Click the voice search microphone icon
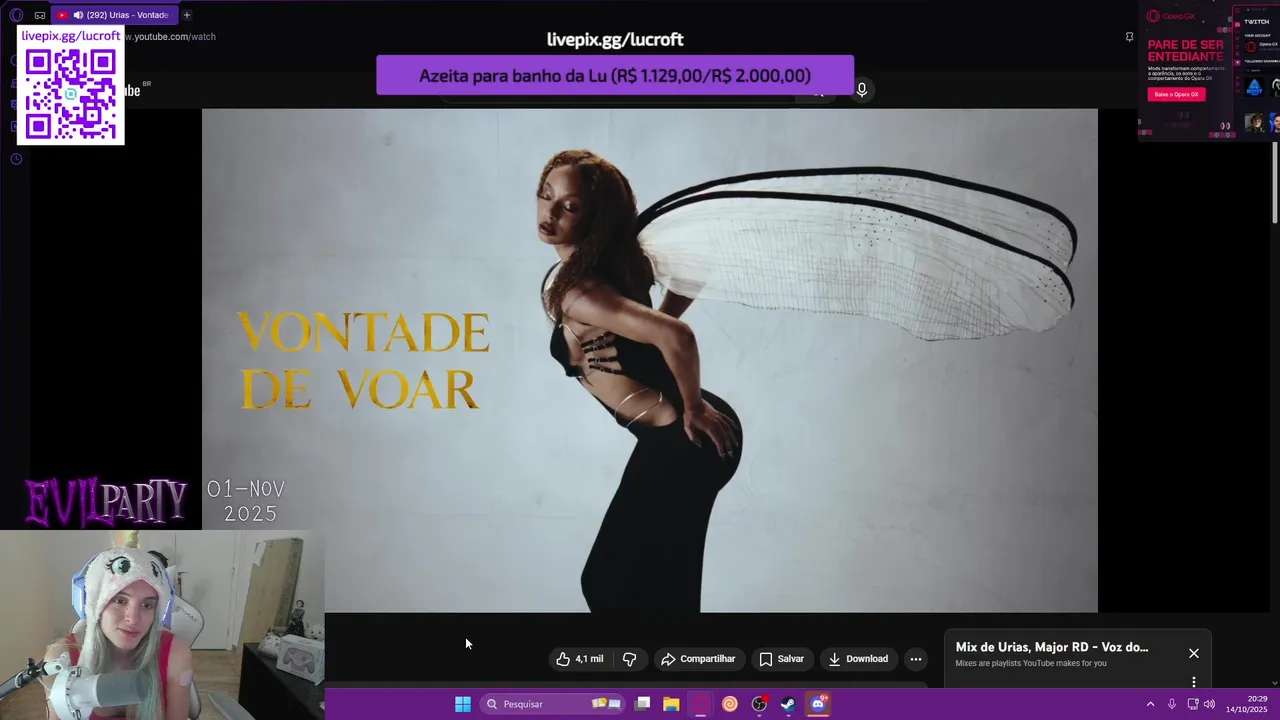Image resolution: width=1280 pixels, height=720 pixels. pos(862,90)
